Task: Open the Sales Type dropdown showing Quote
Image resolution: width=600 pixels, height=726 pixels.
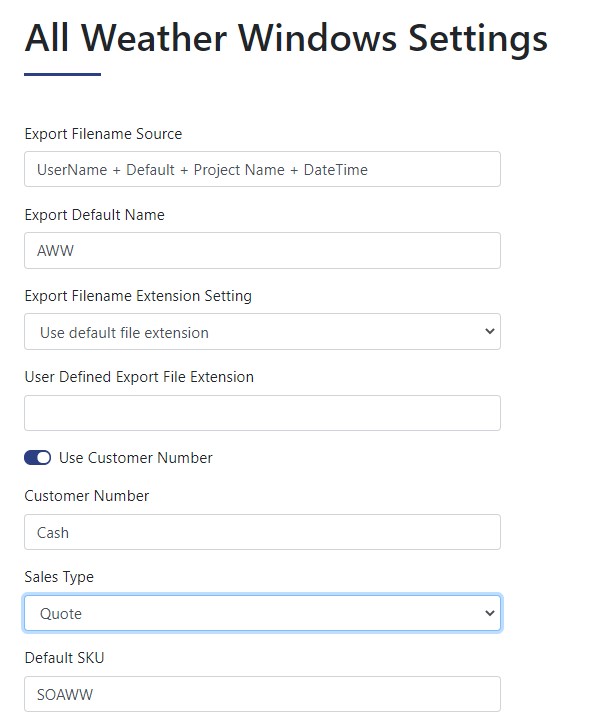Action: (x=262, y=613)
